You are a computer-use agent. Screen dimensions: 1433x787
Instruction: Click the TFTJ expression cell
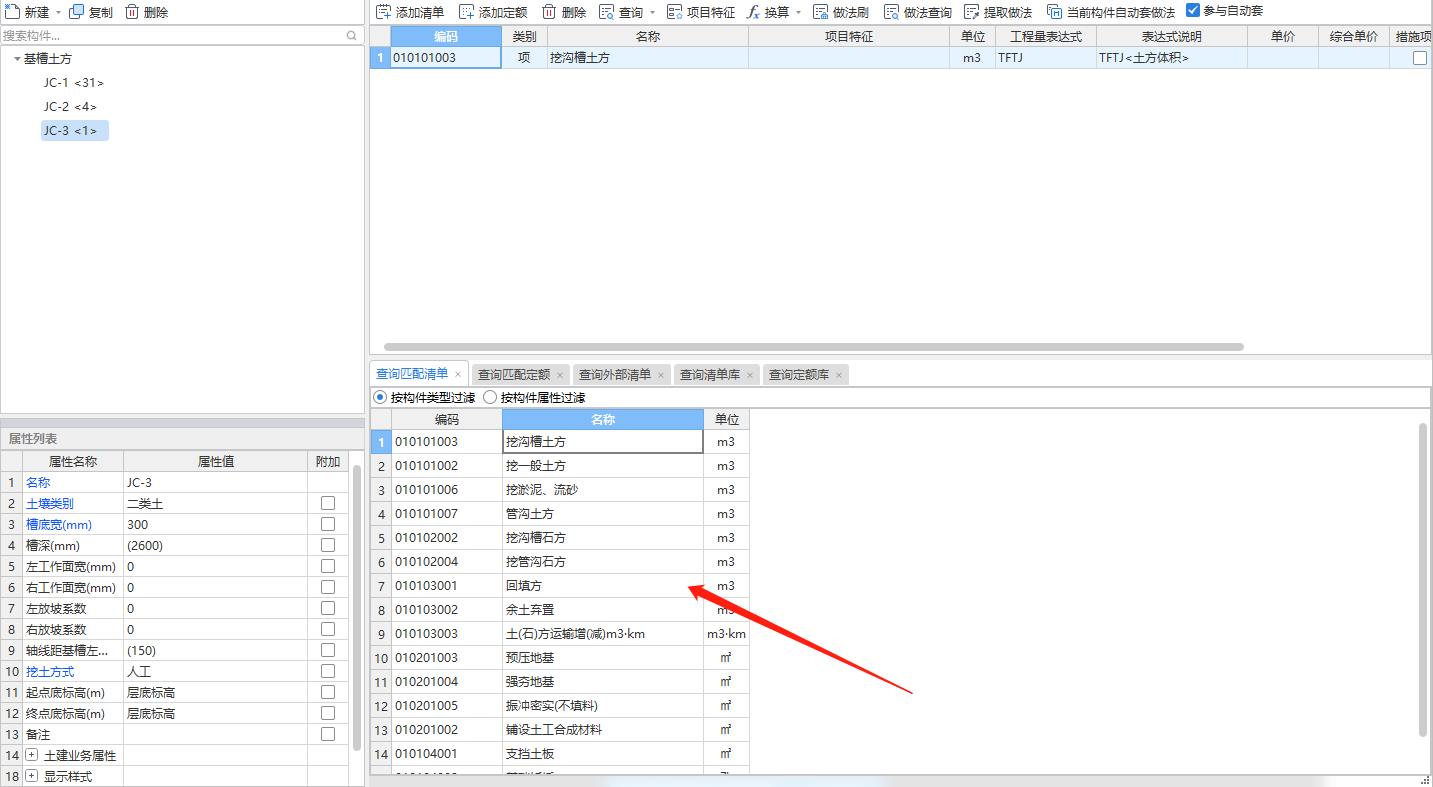(x=1046, y=58)
